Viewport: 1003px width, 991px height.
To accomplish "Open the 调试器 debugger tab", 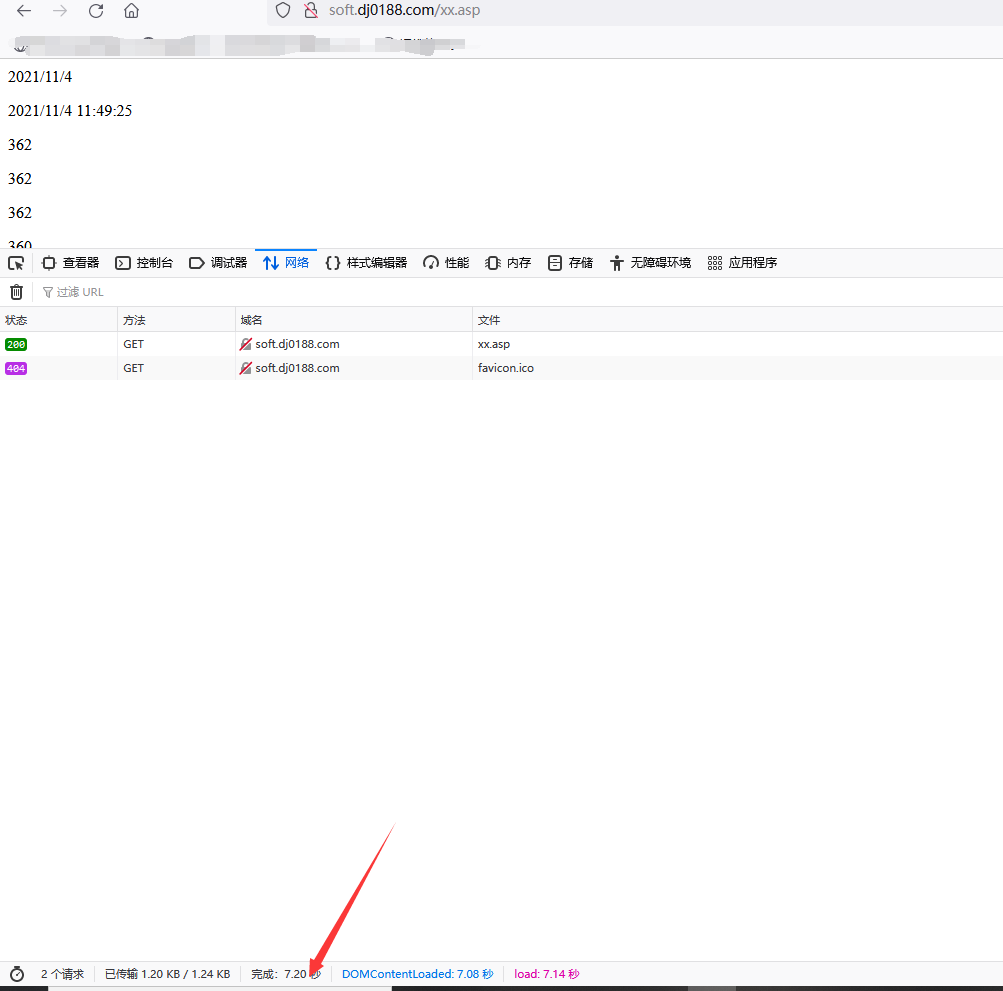I will coord(218,263).
